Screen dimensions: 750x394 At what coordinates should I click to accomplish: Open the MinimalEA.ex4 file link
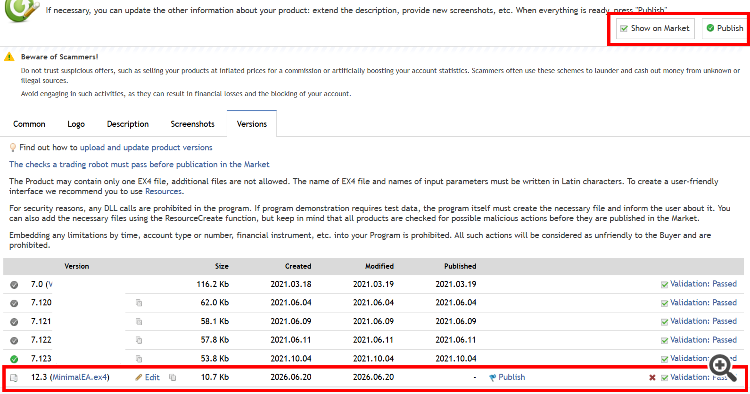(80, 377)
